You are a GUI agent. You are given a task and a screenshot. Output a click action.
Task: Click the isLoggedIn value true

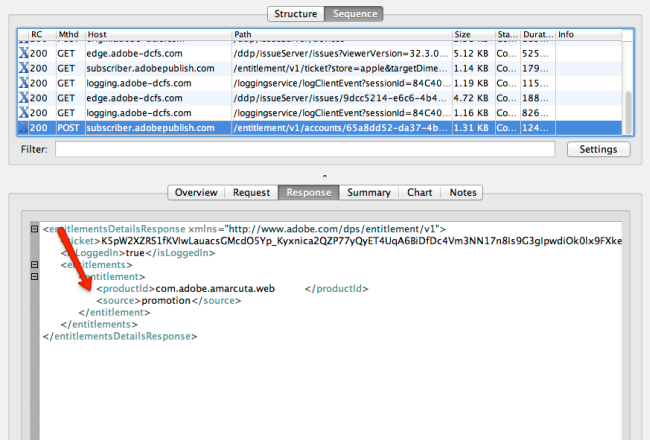(135, 253)
